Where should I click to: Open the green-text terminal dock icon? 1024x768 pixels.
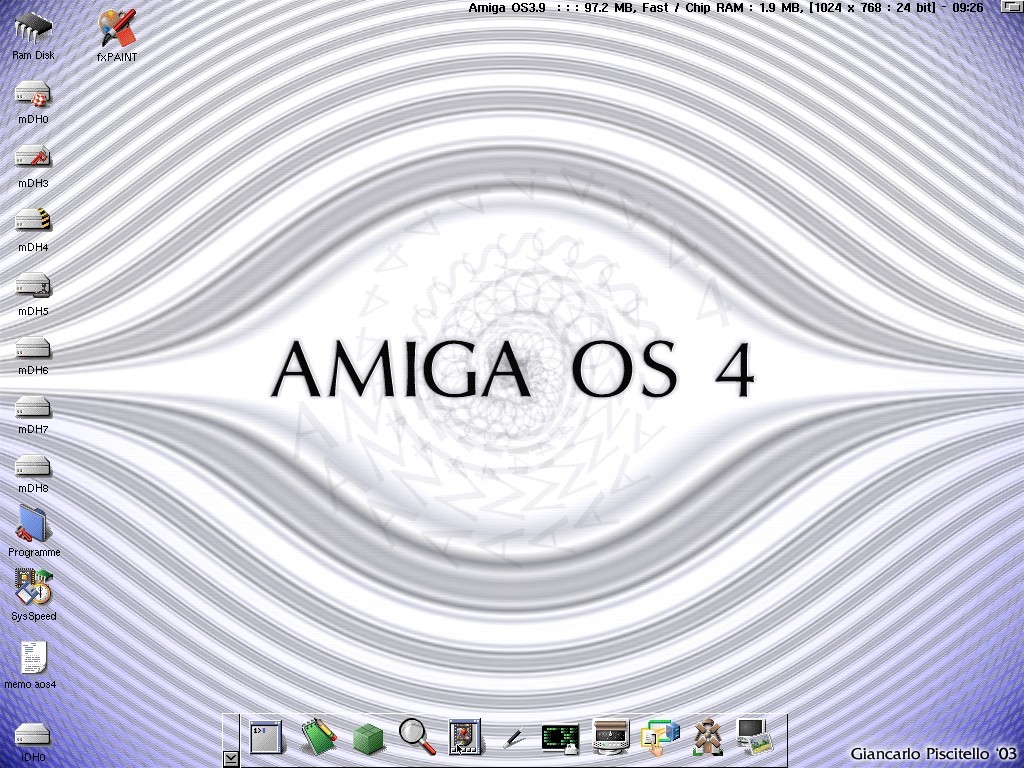pos(560,738)
